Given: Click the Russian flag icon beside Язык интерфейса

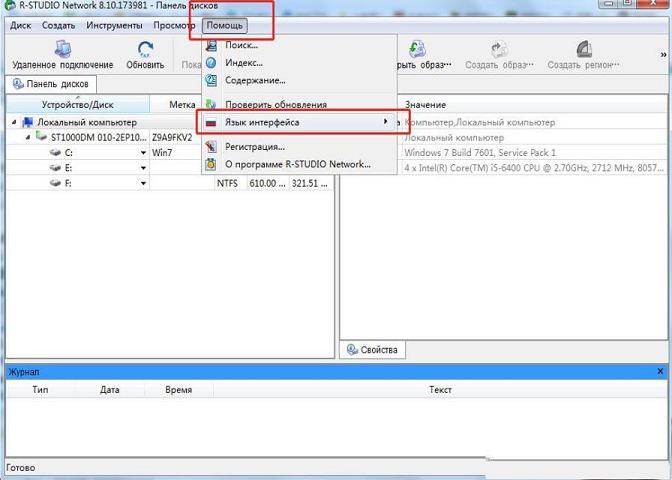Looking at the screenshot, I should (x=211, y=123).
